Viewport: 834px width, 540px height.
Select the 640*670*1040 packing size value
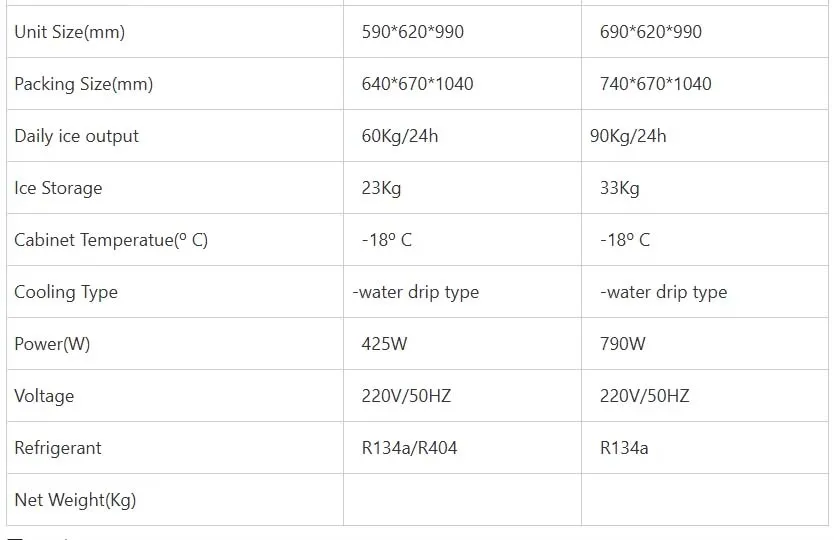pyautogui.click(x=417, y=84)
